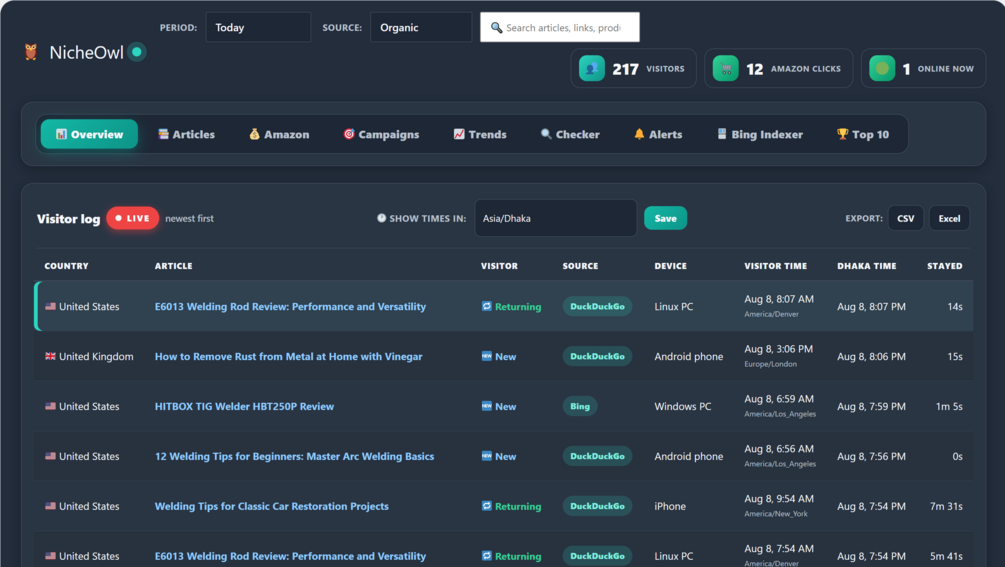Click the new badge icon in Vinegar row
This screenshot has height=567, width=1005.
click(486, 356)
